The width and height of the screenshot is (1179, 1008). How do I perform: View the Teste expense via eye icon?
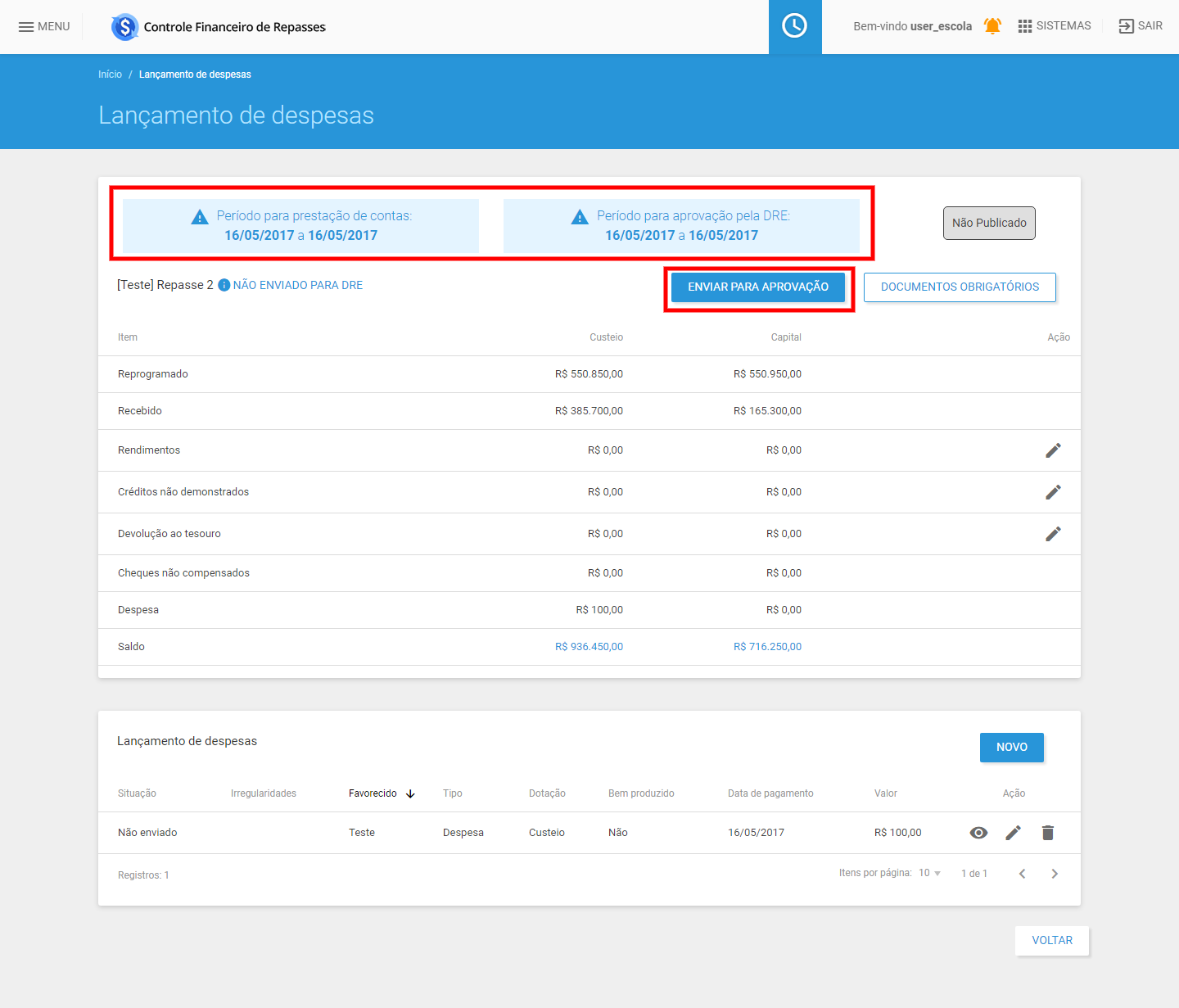point(978,833)
